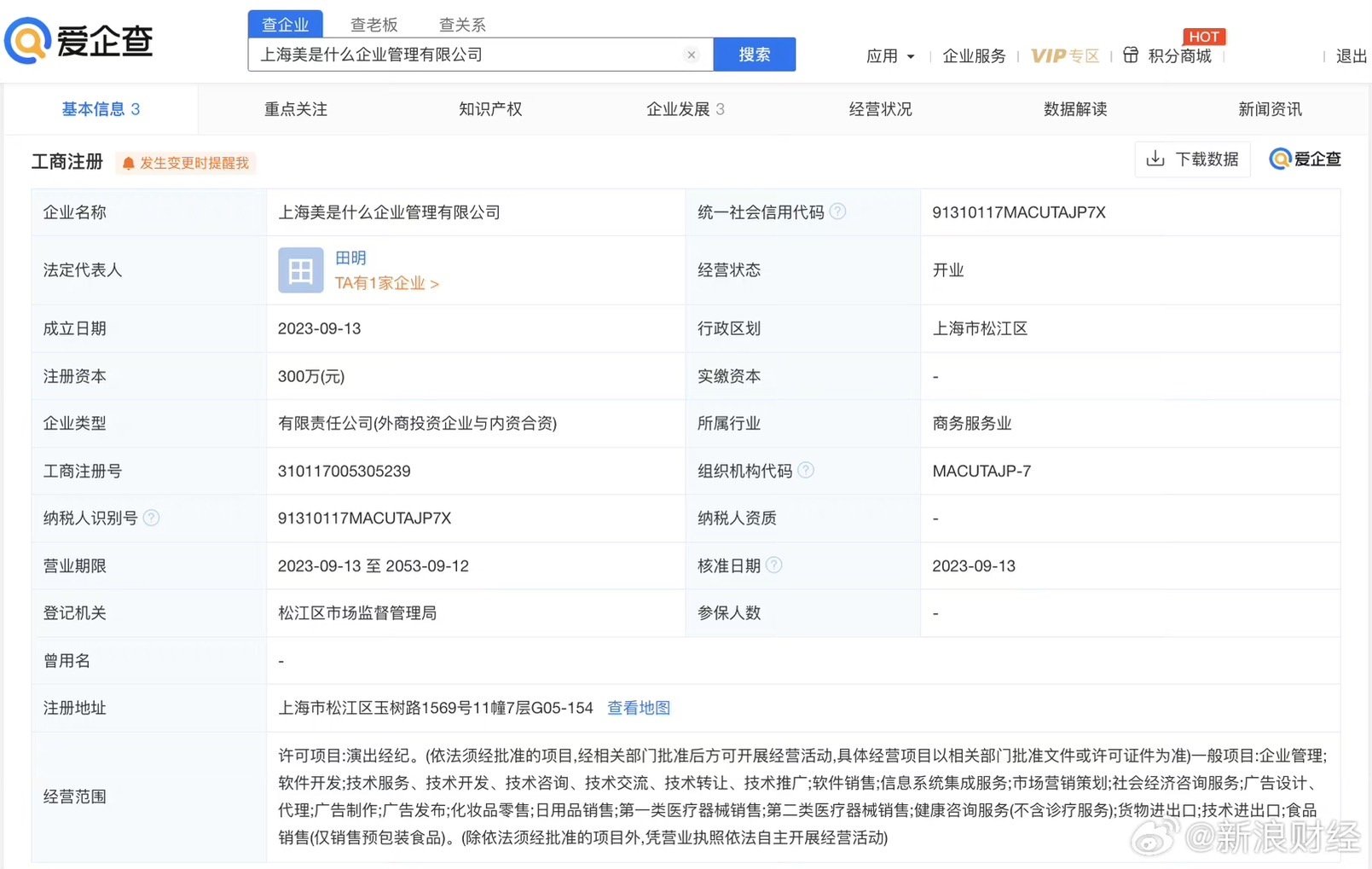Switch to the 企业发展 tab

[x=686, y=109]
